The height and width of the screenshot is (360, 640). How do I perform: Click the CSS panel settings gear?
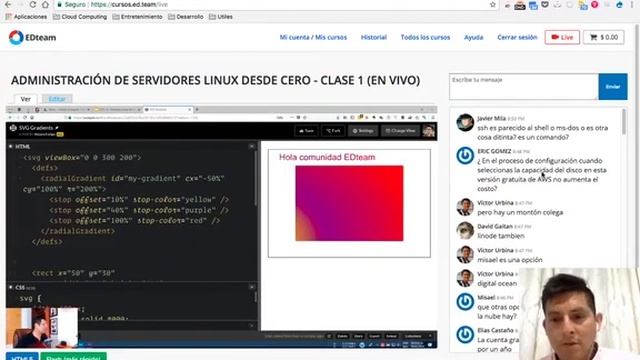10,288
